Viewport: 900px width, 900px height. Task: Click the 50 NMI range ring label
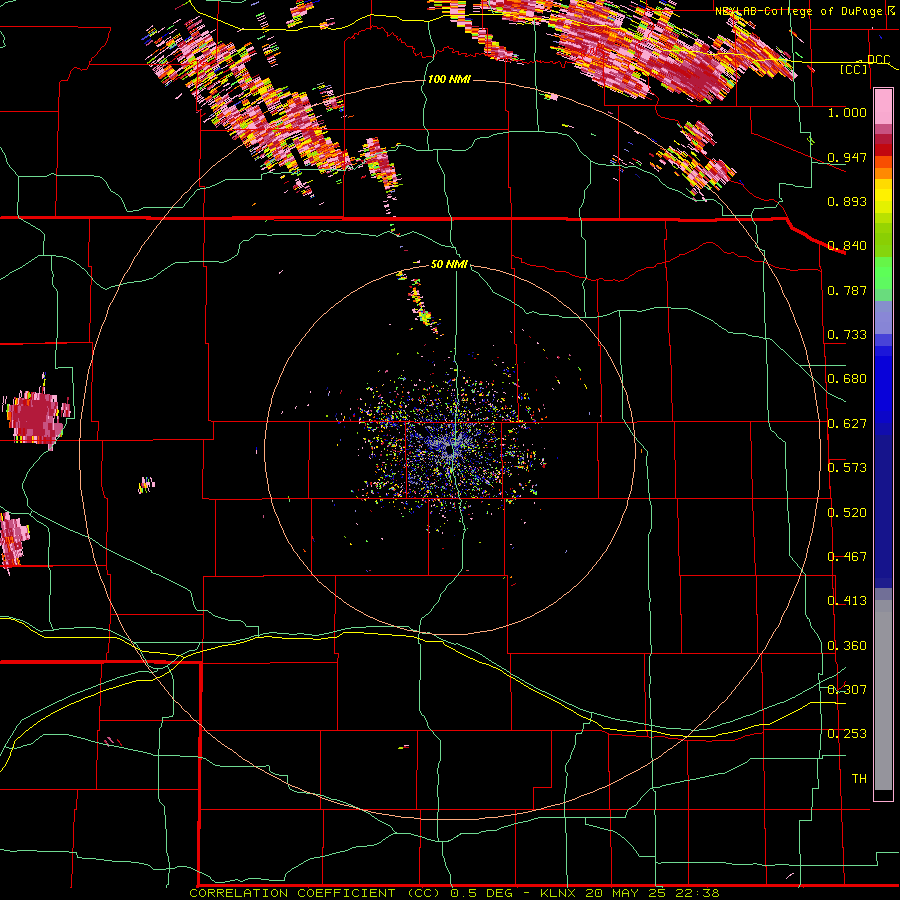449,264
